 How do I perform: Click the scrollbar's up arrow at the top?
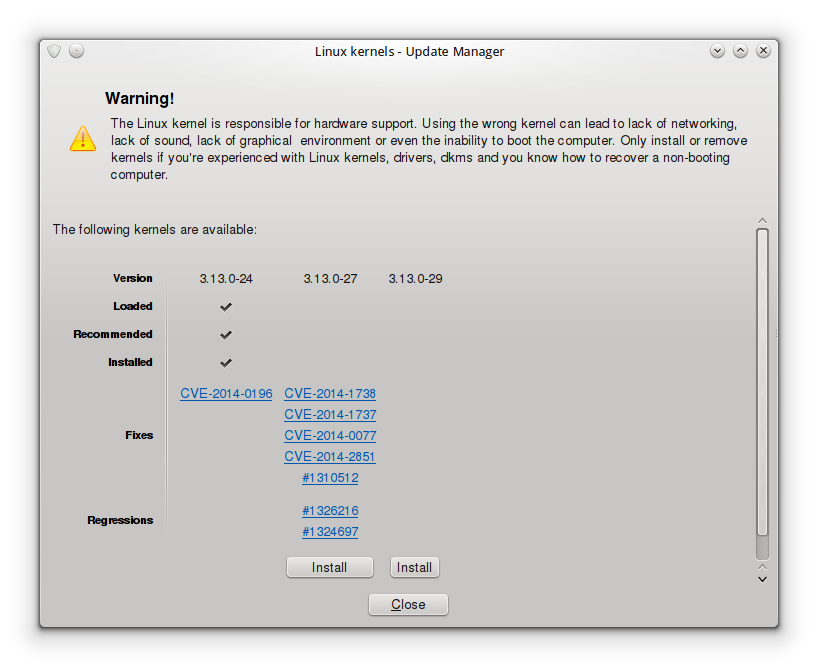point(762,221)
